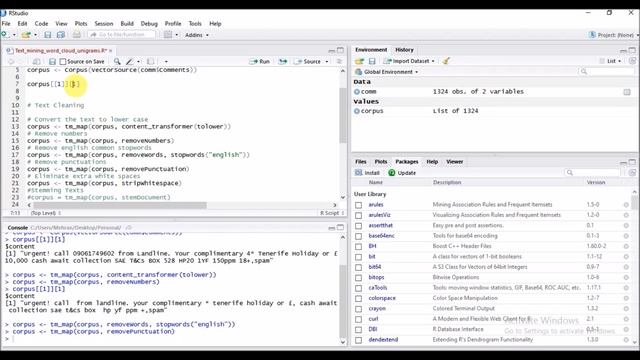Click the remove icon on the arules row
The image size is (640, 360).
(x=626, y=205)
